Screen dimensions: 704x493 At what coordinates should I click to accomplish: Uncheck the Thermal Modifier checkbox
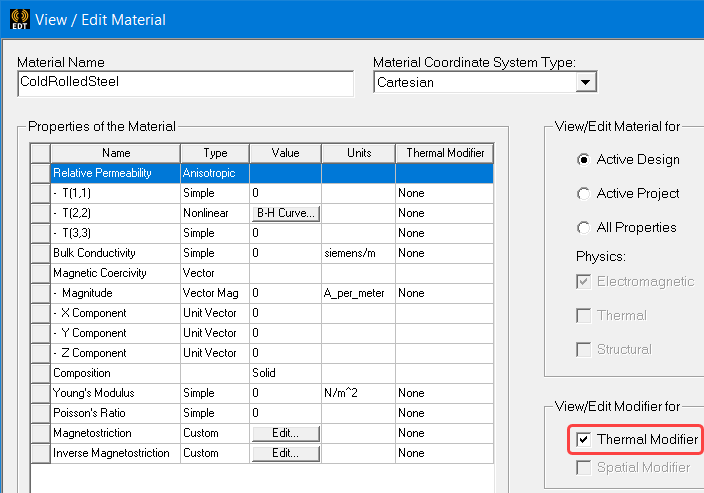point(584,439)
